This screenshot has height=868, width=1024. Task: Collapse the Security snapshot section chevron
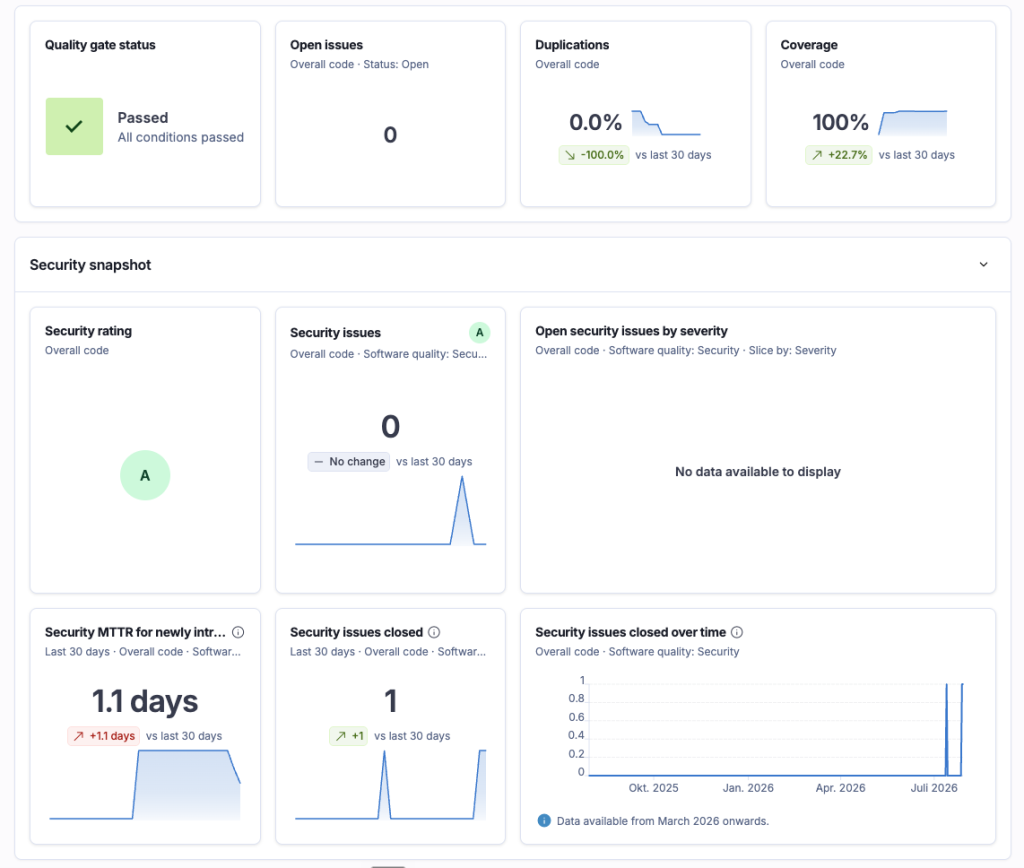[983, 265]
